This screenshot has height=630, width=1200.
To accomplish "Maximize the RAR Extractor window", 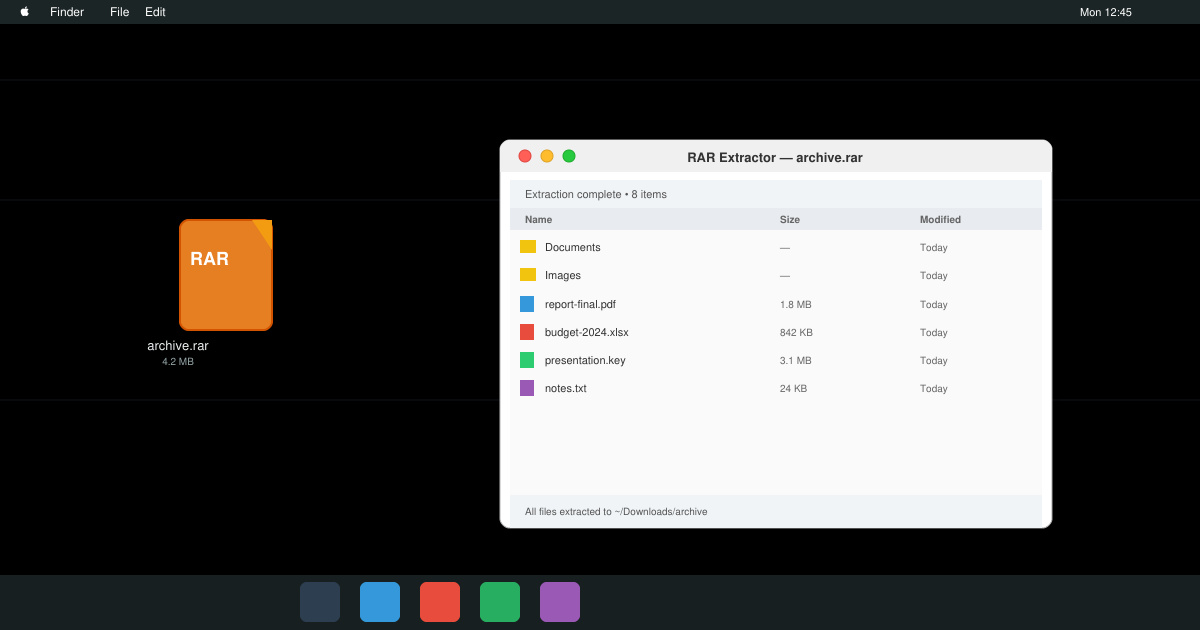I will tap(569, 156).
